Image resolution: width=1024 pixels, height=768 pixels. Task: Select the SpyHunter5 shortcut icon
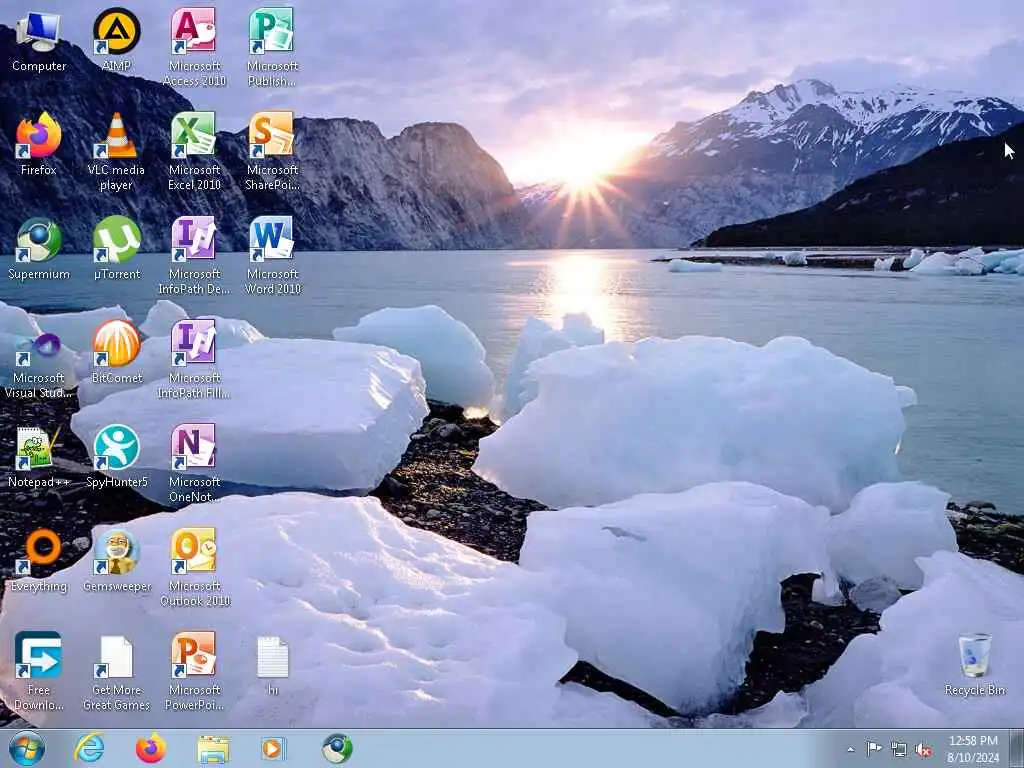pos(116,457)
